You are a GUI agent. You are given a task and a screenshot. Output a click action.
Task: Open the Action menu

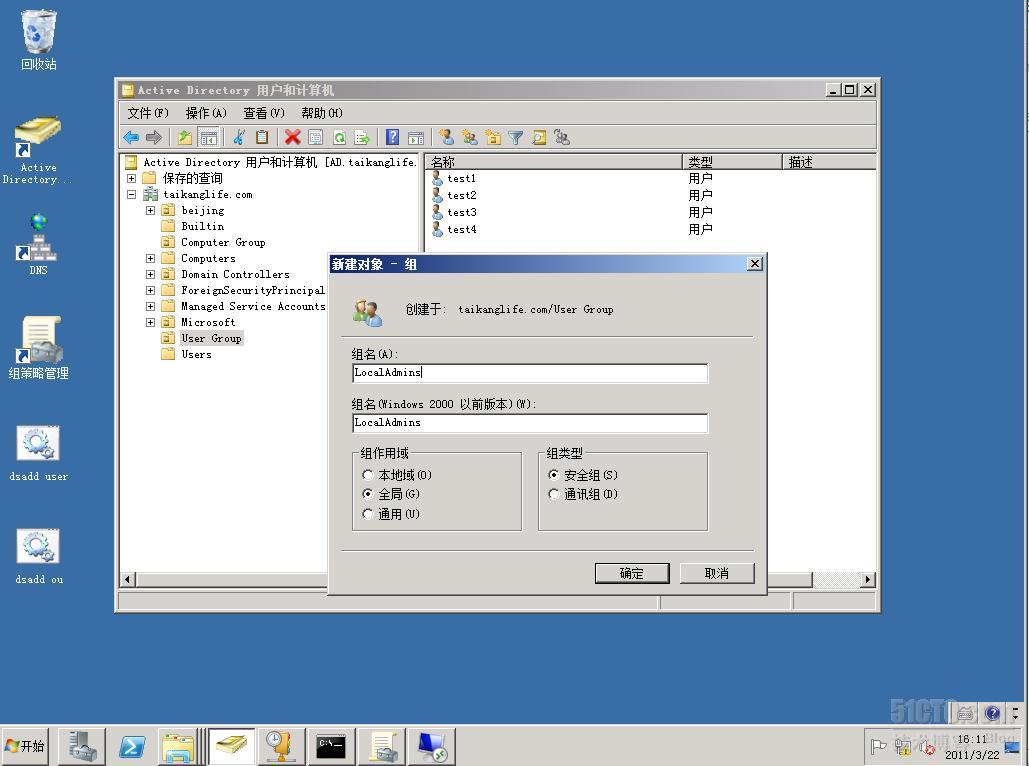click(206, 113)
